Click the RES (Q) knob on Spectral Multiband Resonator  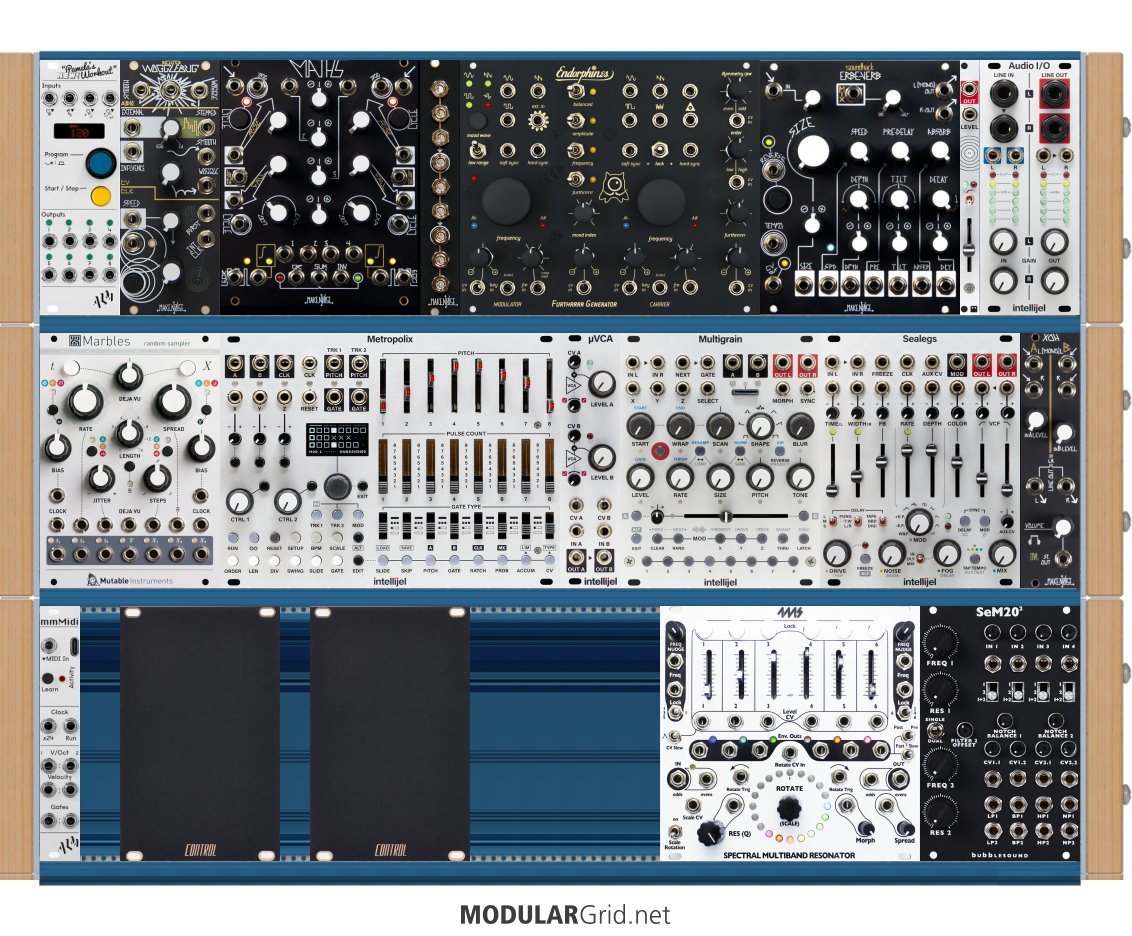point(711,833)
